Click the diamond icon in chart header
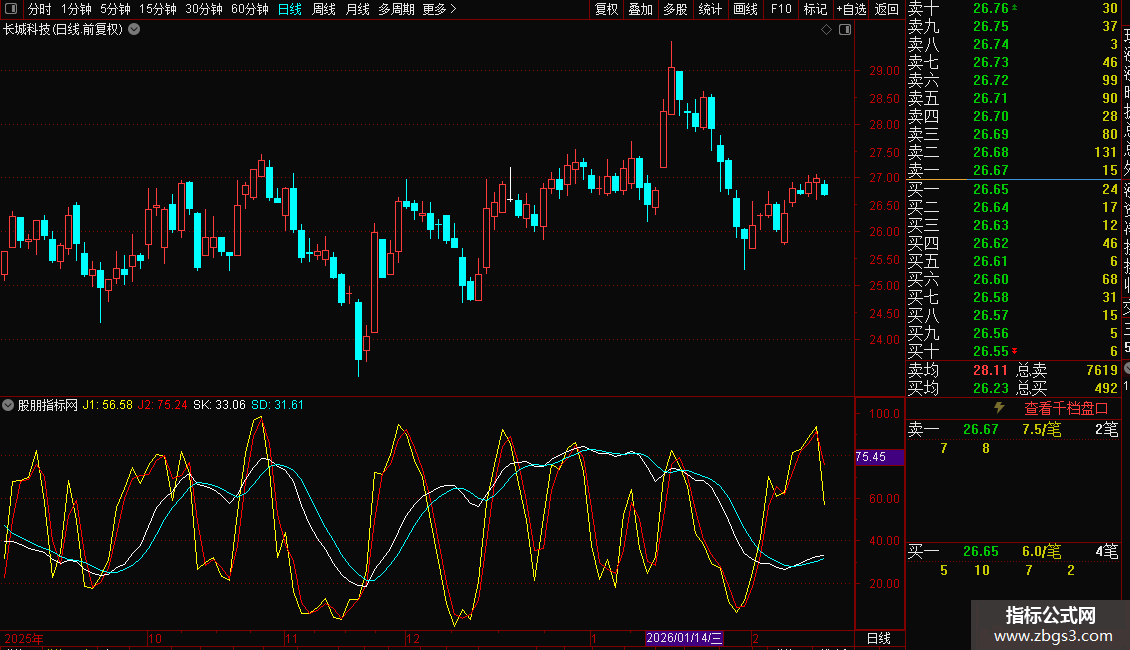Viewport: 1130px width, 650px height. [827, 30]
